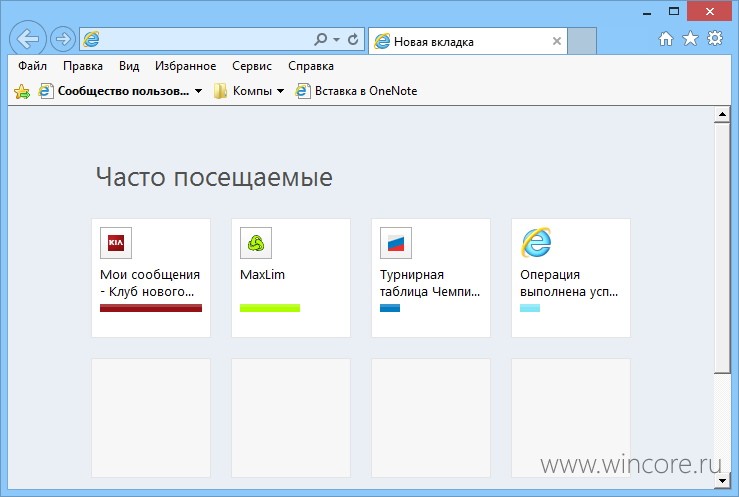Click the light blue bar on Операция tile
The height and width of the screenshot is (497, 739).
(x=530, y=308)
